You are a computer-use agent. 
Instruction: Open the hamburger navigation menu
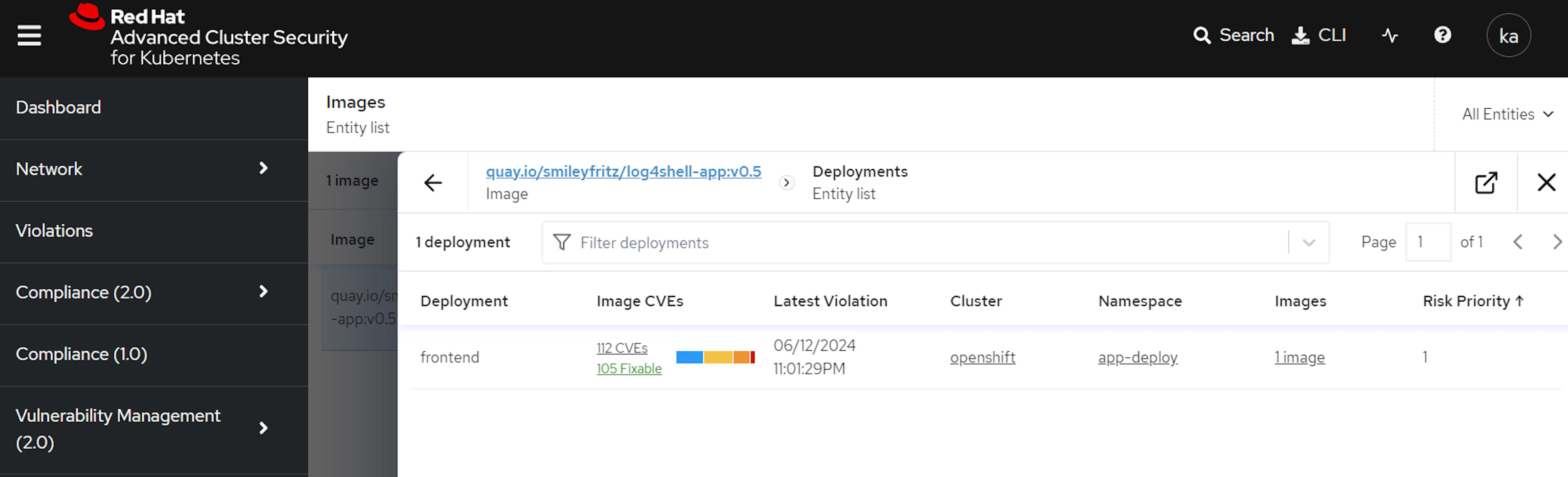[29, 36]
